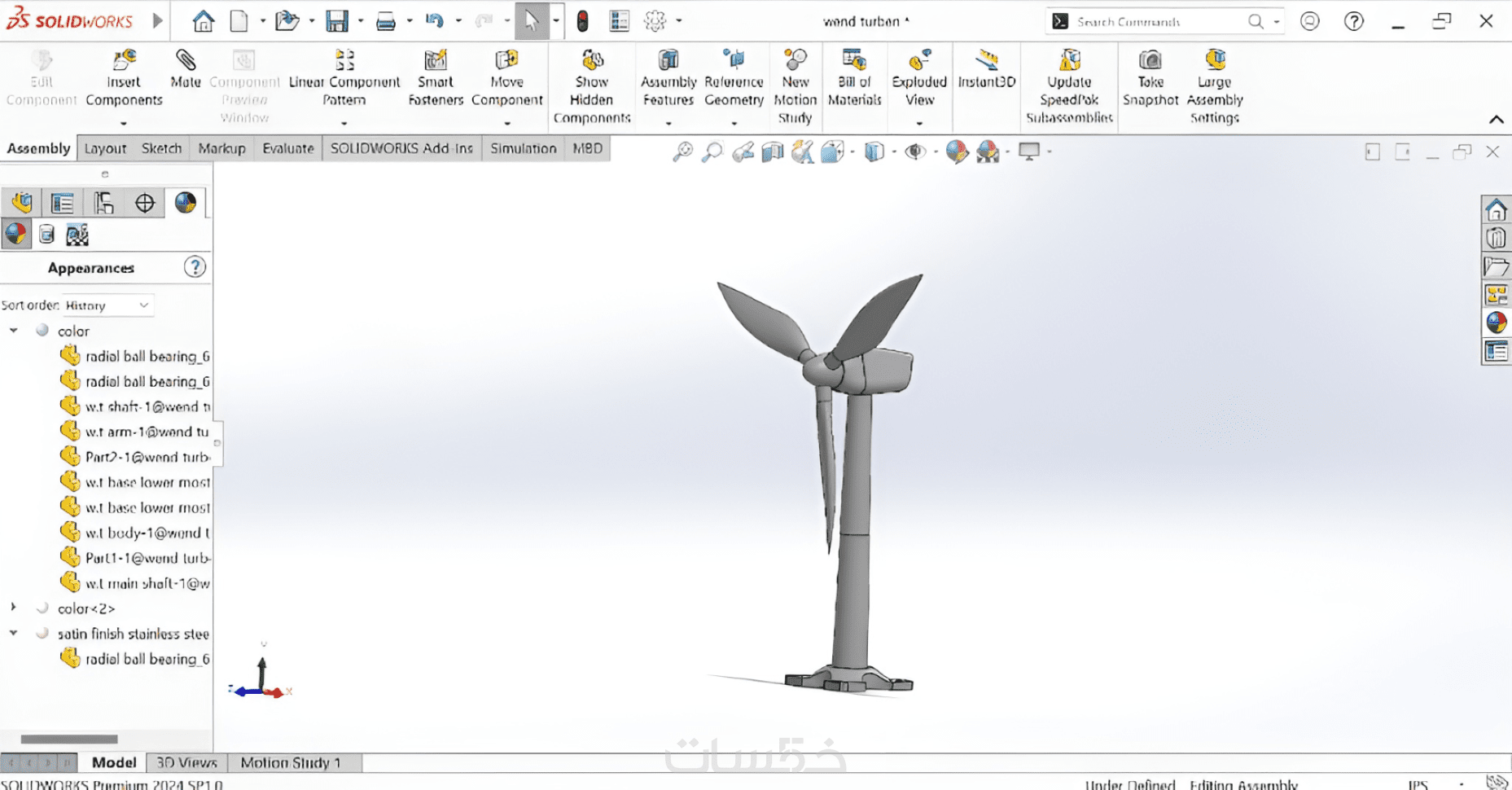This screenshot has height=790, width=1512.
Task: Click the Rebuild traffic light icon
Action: (582, 21)
